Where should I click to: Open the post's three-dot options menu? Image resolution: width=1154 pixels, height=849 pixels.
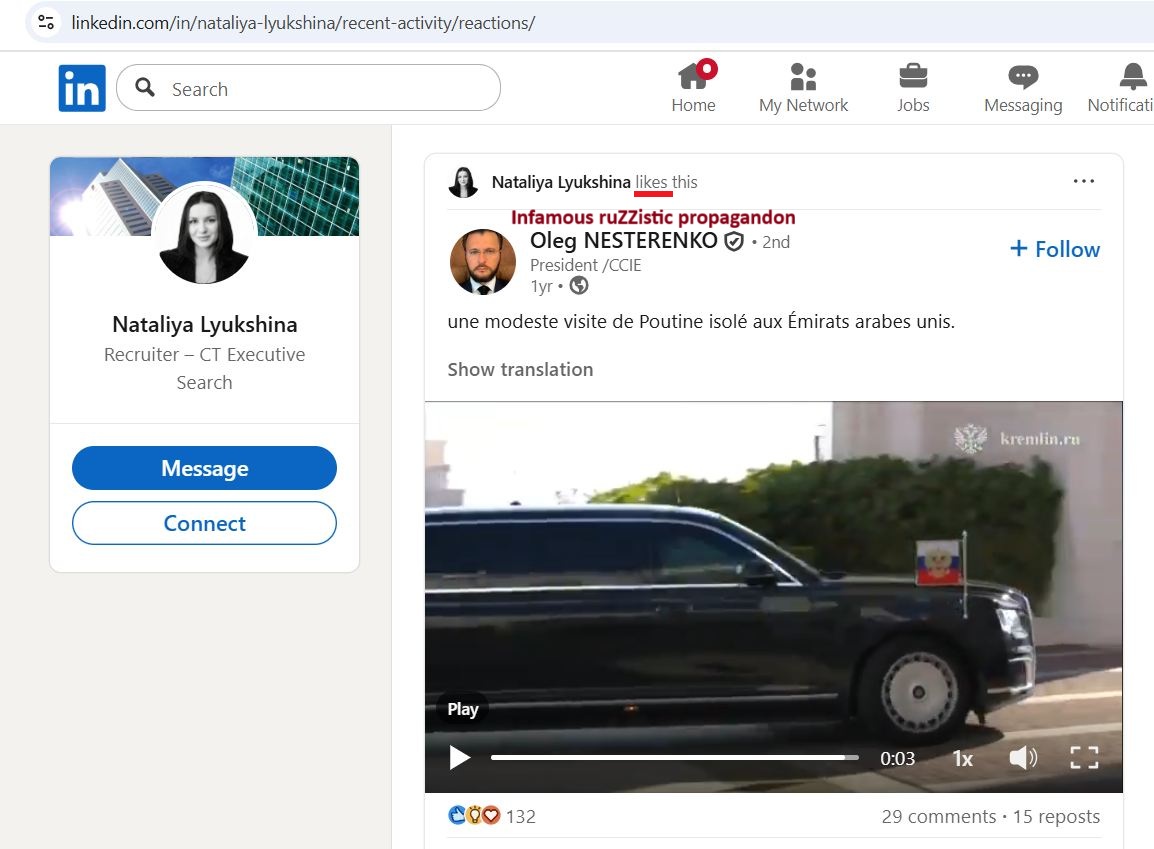1083,181
